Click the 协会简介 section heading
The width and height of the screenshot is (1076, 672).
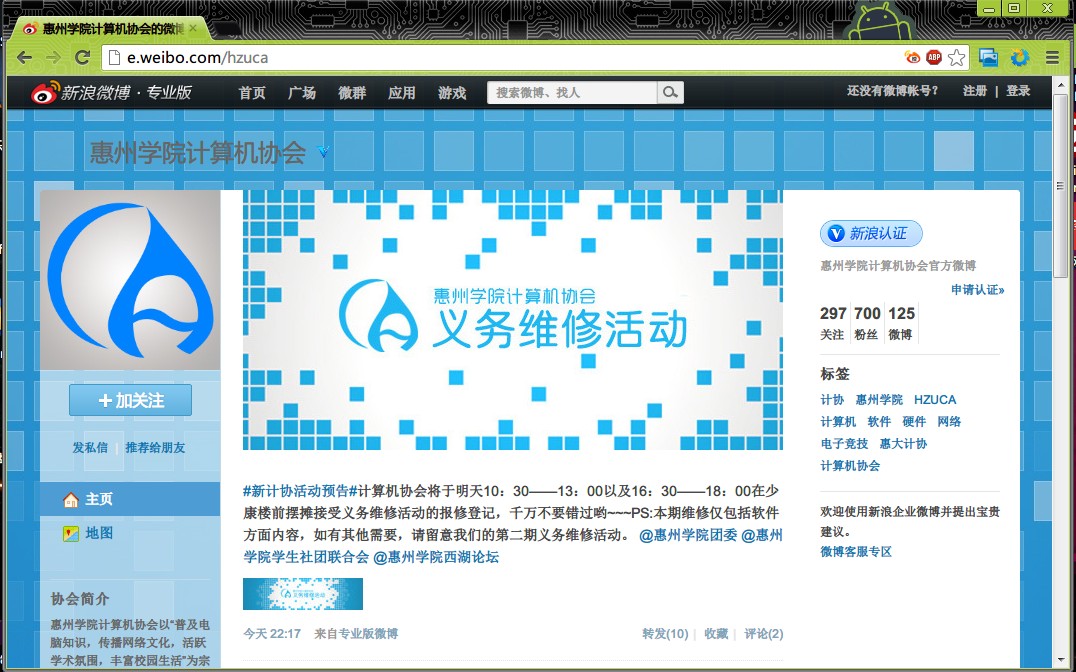click(80, 599)
